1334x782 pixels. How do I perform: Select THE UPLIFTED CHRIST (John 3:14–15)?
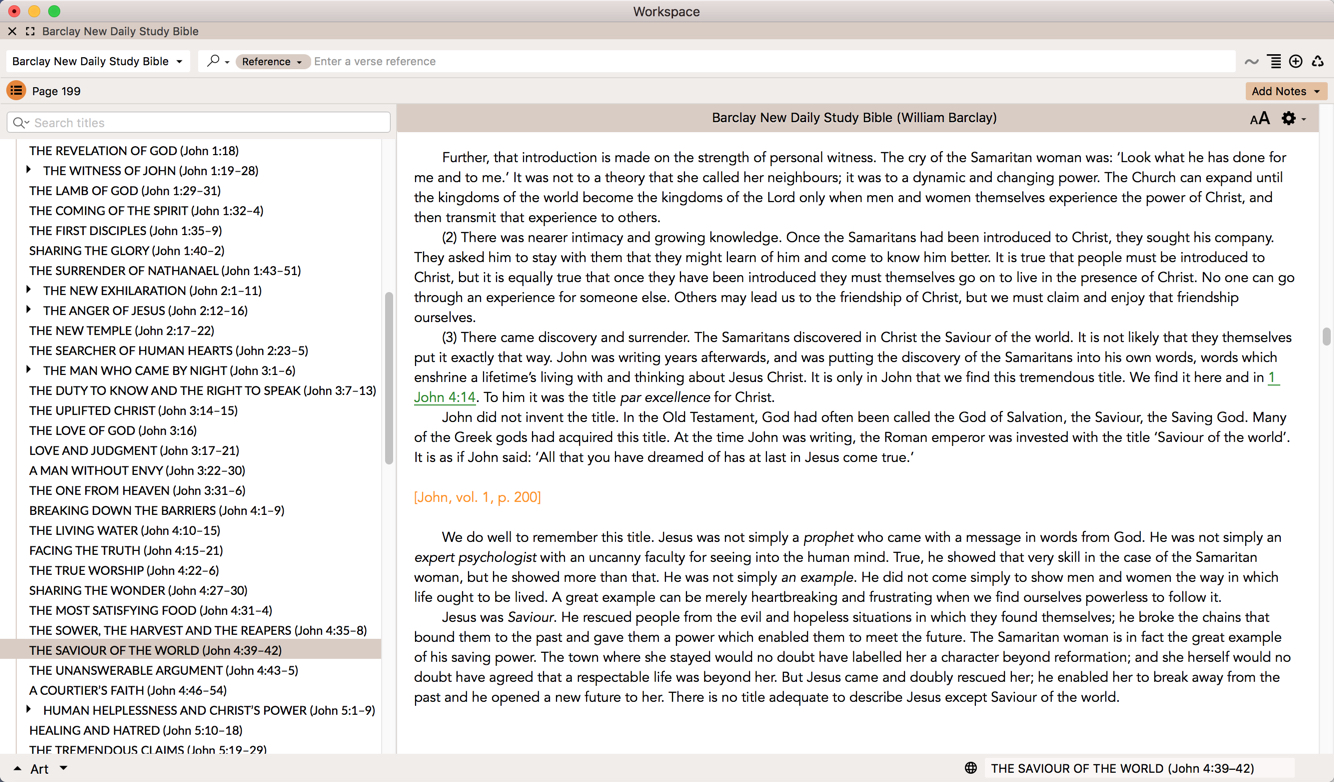pos(133,411)
